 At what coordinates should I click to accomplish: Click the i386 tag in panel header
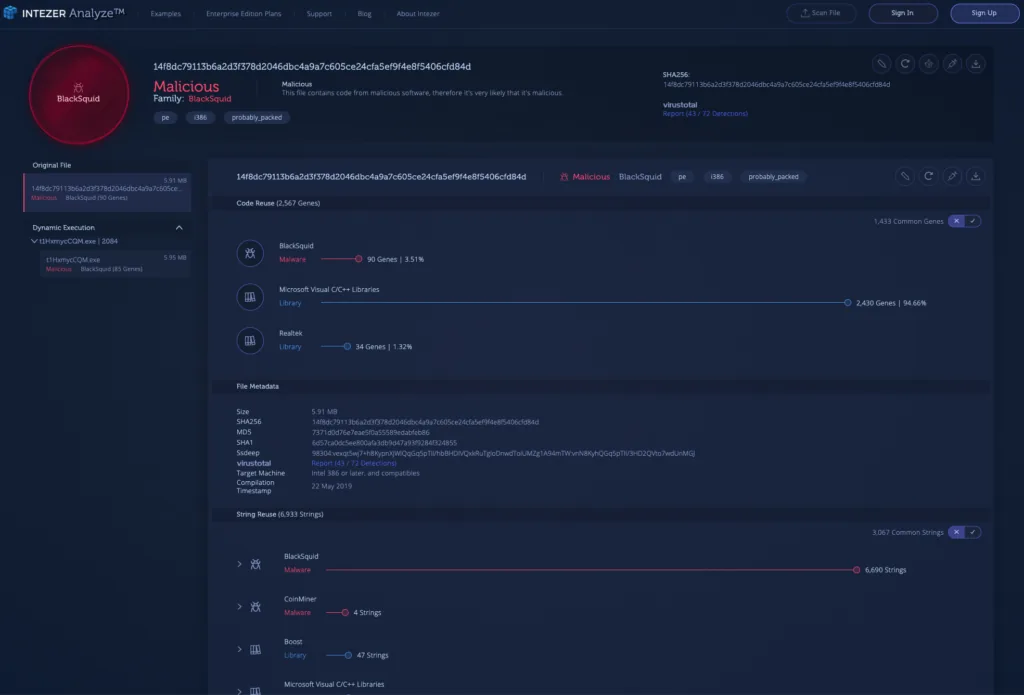point(717,176)
